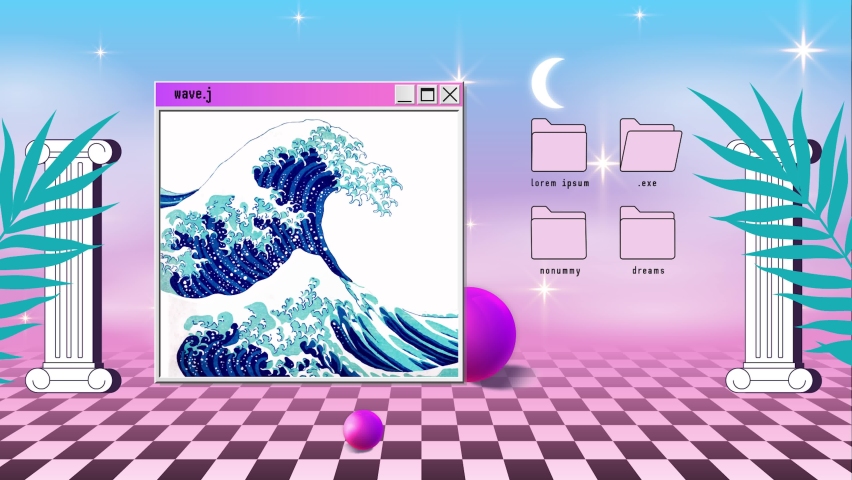Select the small purple sphere on the floor
This screenshot has height=480, width=852.
click(x=363, y=429)
